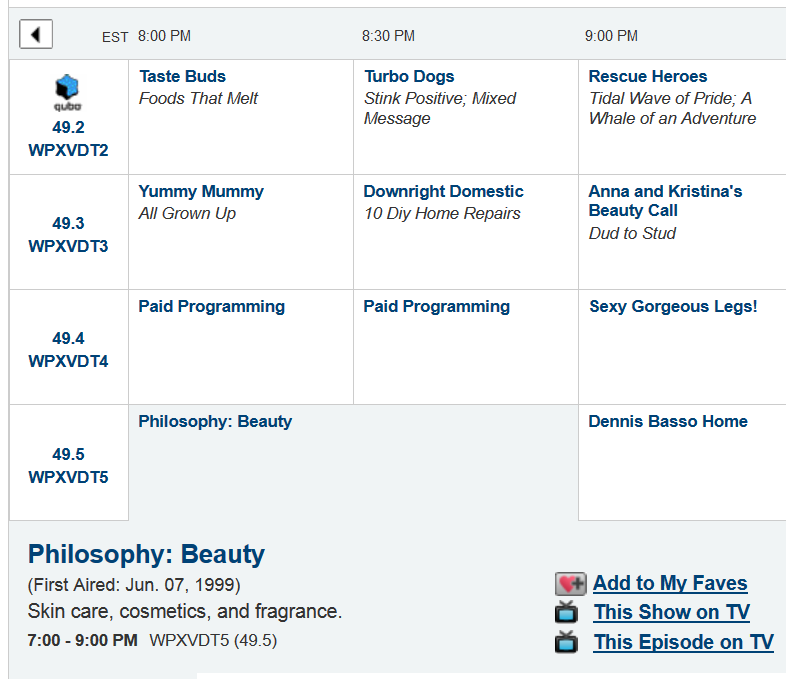Select Anna and Kristina's Beauty Call listing
The height and width of the screenshot is (679, 786).
(665, 200)
